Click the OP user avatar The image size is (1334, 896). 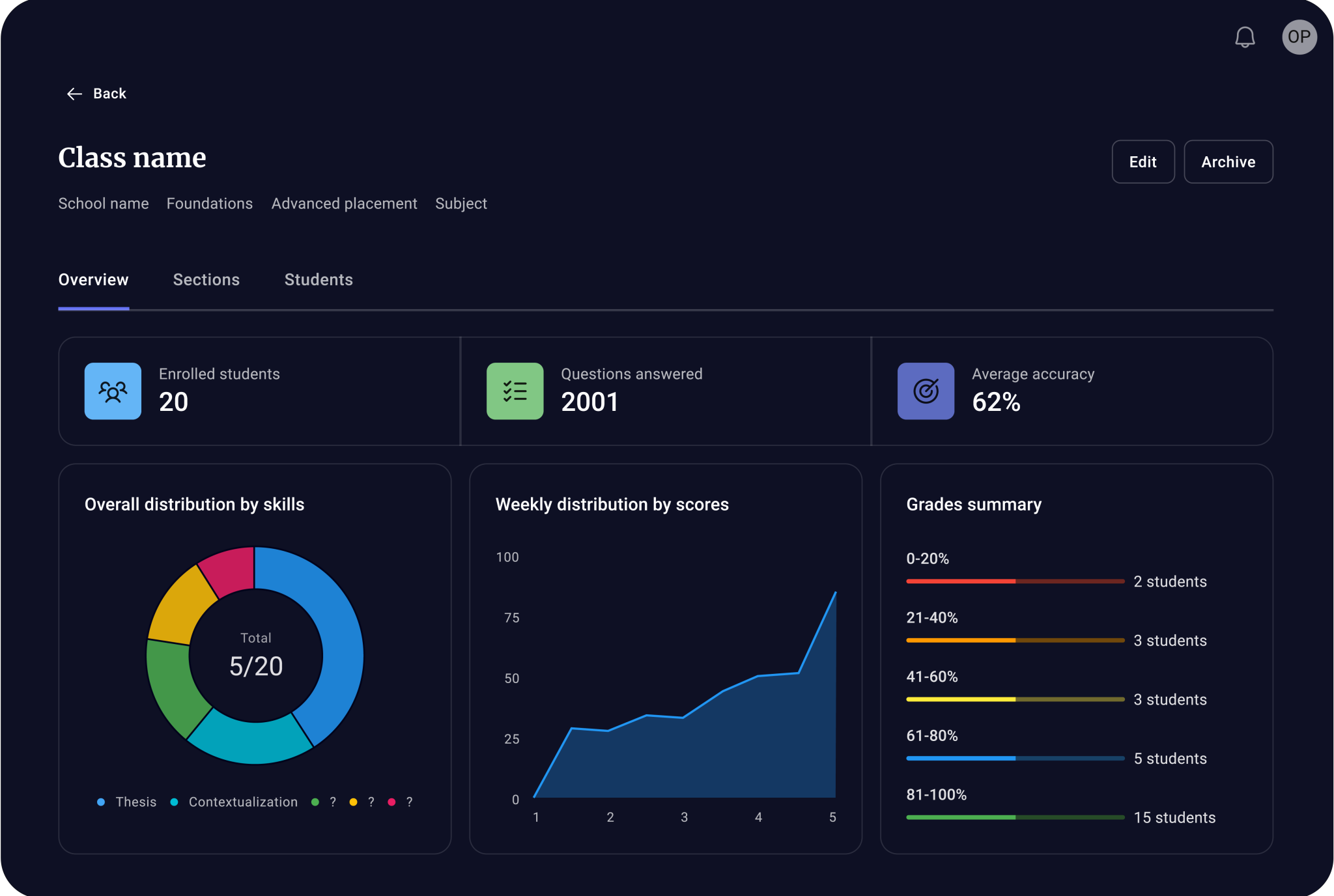tap(1299, 37)
